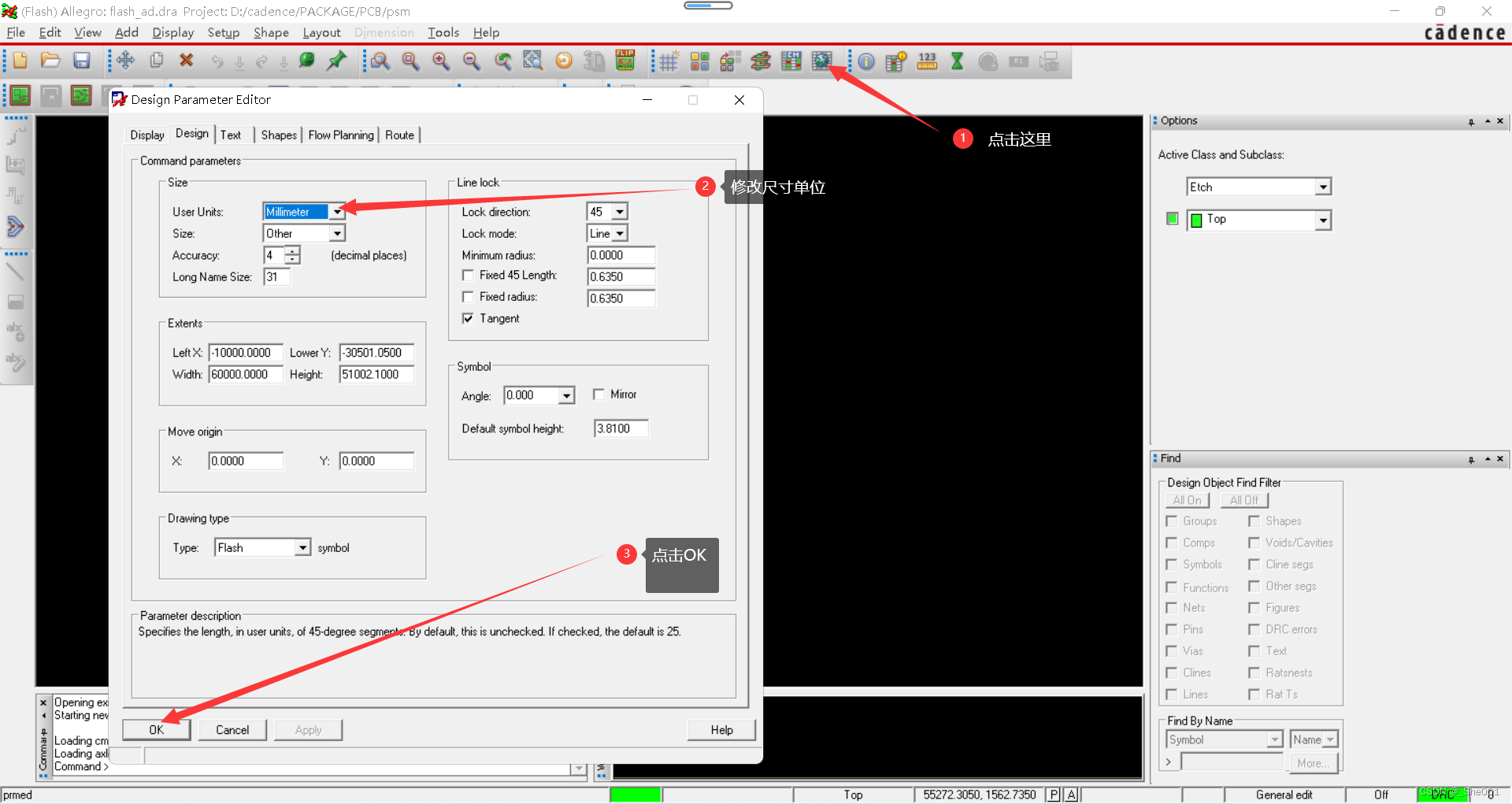Click the Zoom Previous icon
Viewport: 1512px width, 804px height.
point(502,61)
